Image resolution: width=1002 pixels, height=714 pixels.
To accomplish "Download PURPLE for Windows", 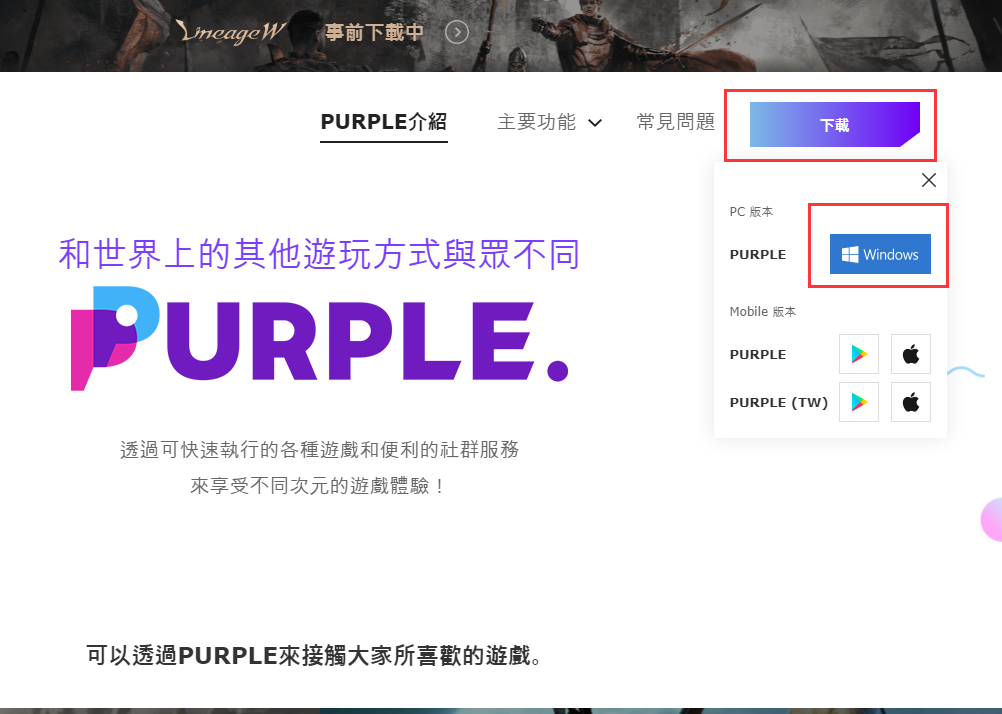I will 880,254.
